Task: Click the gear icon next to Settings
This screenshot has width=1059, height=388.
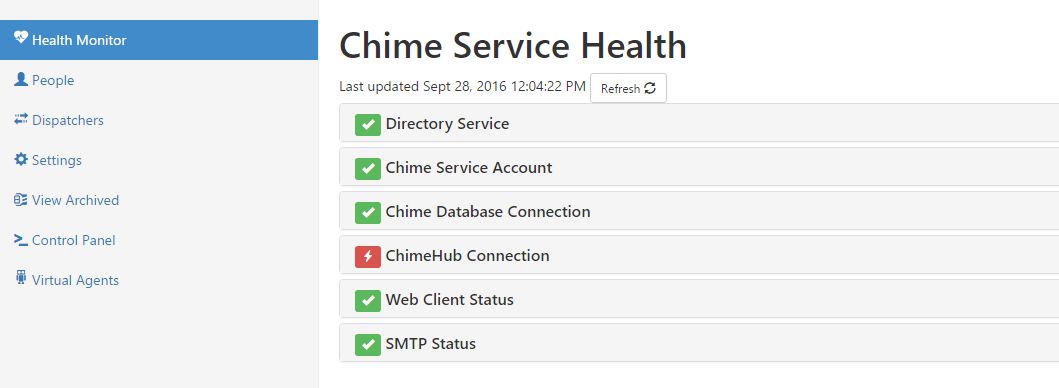Action: point(21,160)
